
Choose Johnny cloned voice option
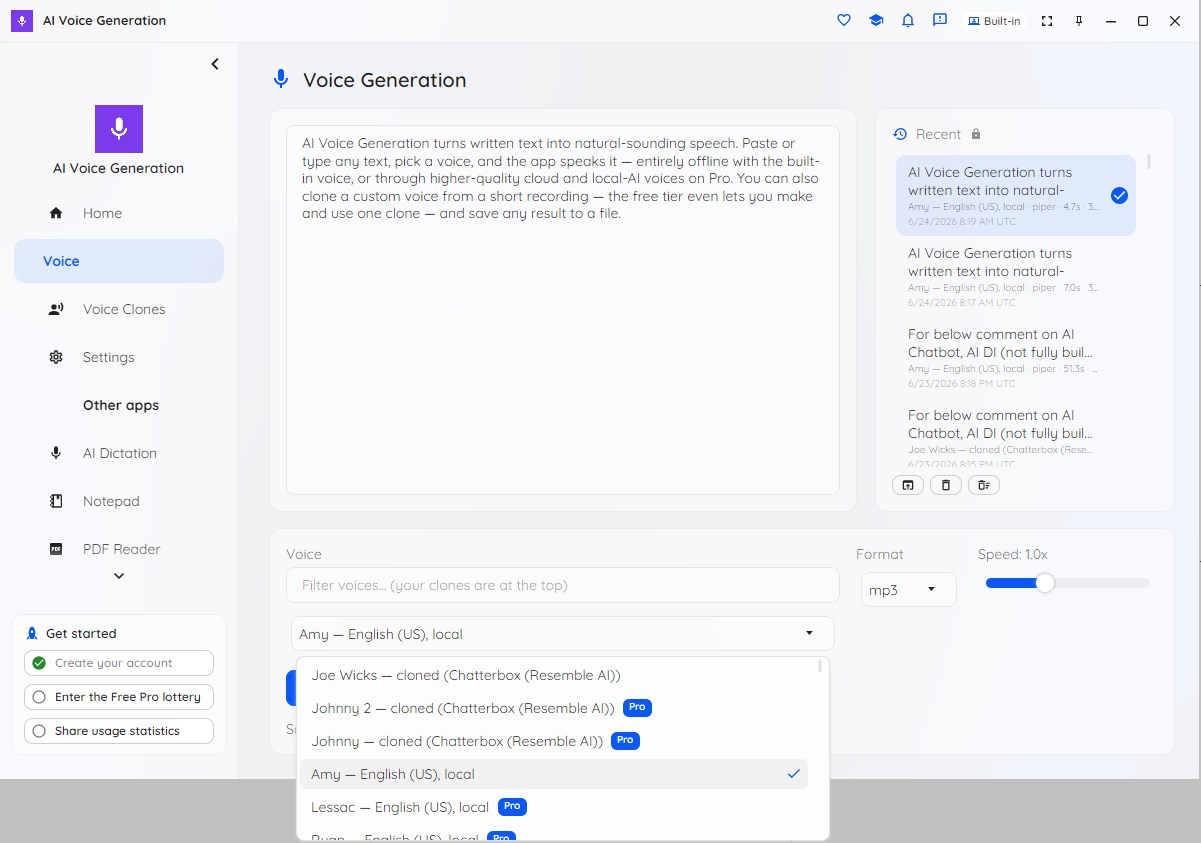coord(555,741)
